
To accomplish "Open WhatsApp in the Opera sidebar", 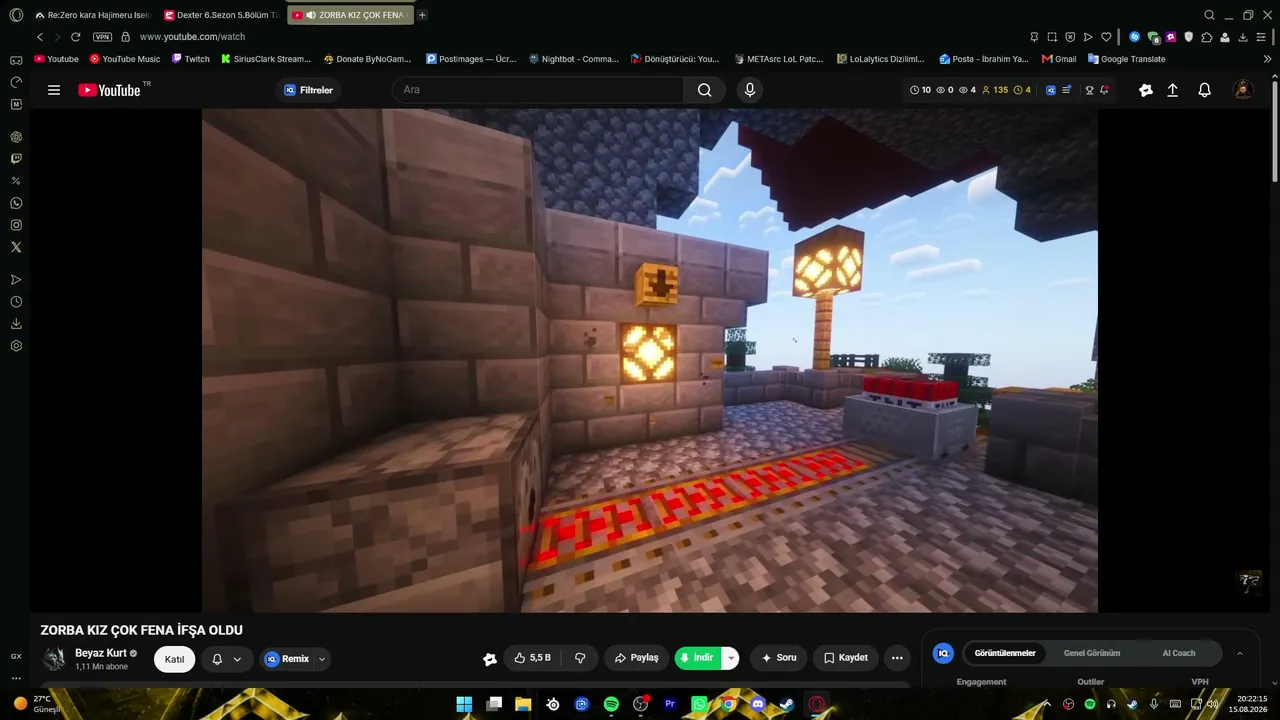I will point(16,203).
